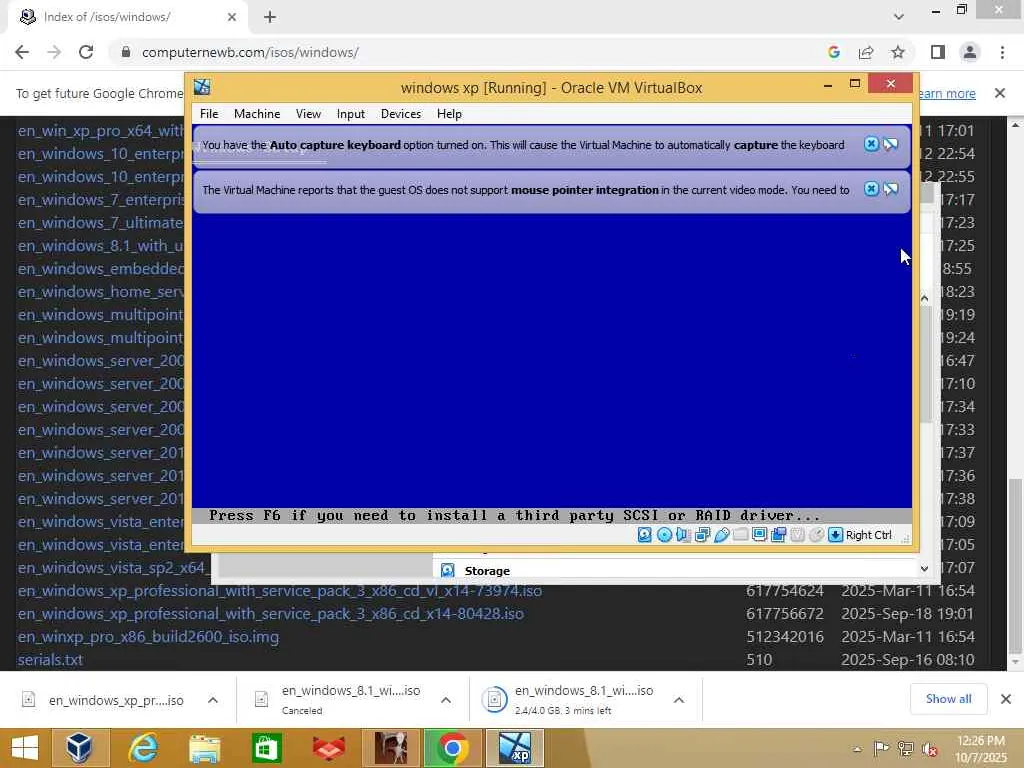Open the USB devices indicator in VM status bar
Image resolution: width=1024 pixels, height=768 pixels.
[721, 535]
